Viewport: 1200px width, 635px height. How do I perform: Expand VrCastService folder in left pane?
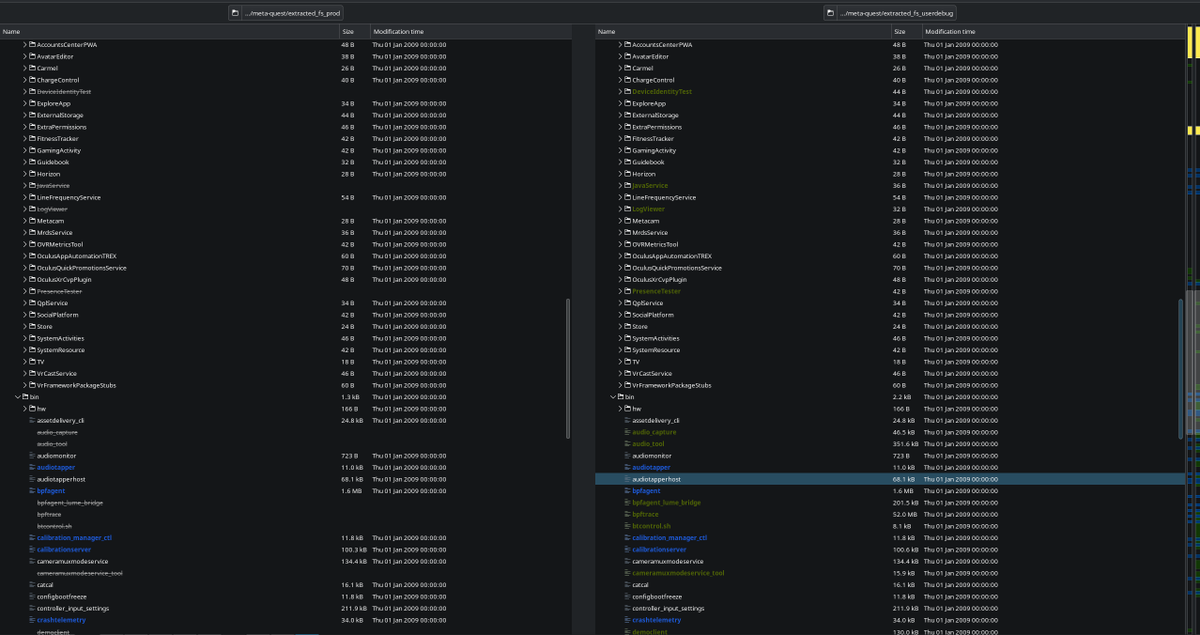[x=25, y=374]
